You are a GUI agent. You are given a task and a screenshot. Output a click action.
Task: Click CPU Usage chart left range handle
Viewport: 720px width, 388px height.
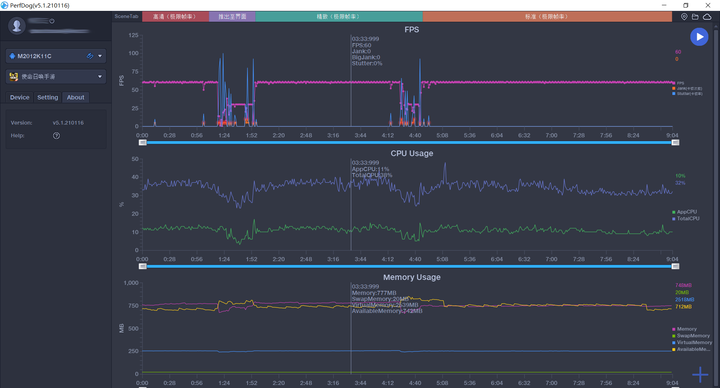click(143, 266)
